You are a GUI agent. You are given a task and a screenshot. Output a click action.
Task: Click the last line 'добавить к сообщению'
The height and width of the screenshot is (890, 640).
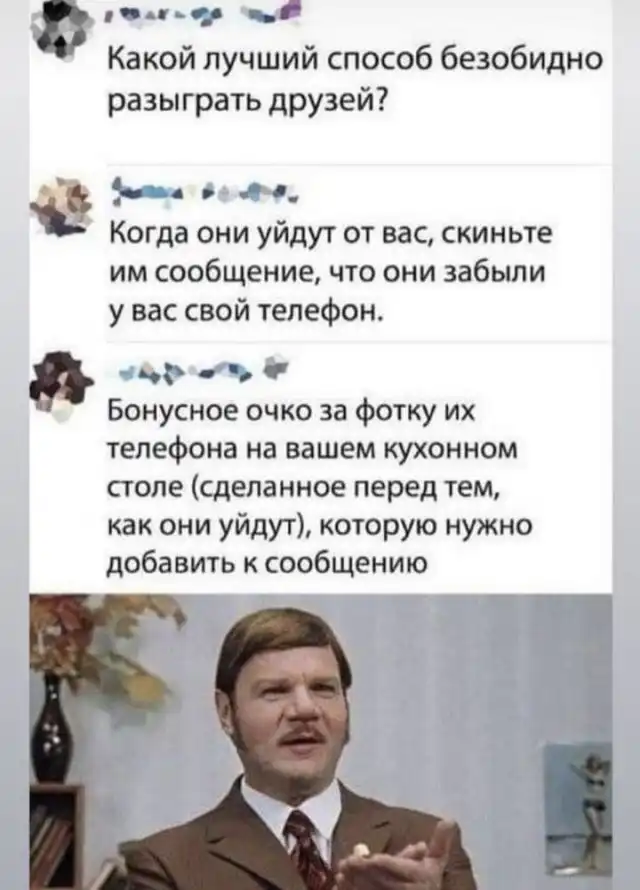tap(267, 562)
